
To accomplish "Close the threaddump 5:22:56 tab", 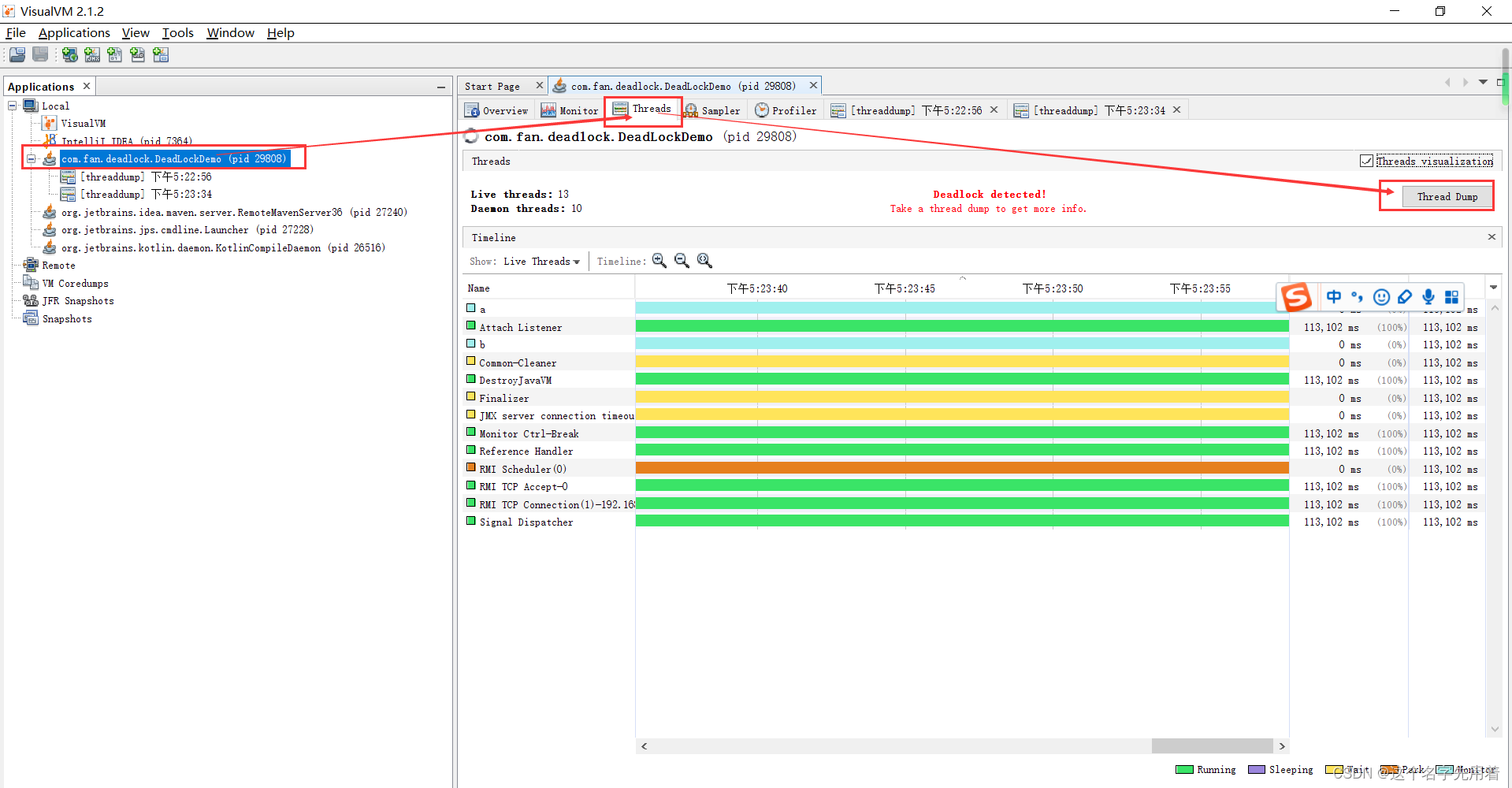I will pyautogui.click(x=994, y=110).
